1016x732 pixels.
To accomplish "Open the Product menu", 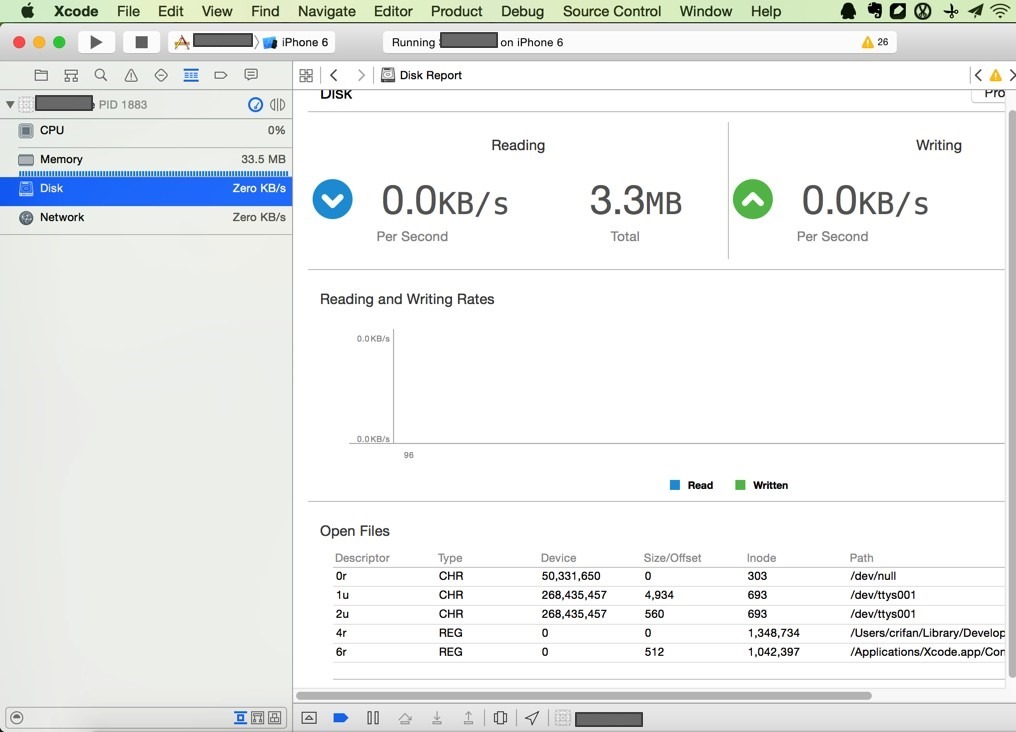I will (x=456, y=11).
